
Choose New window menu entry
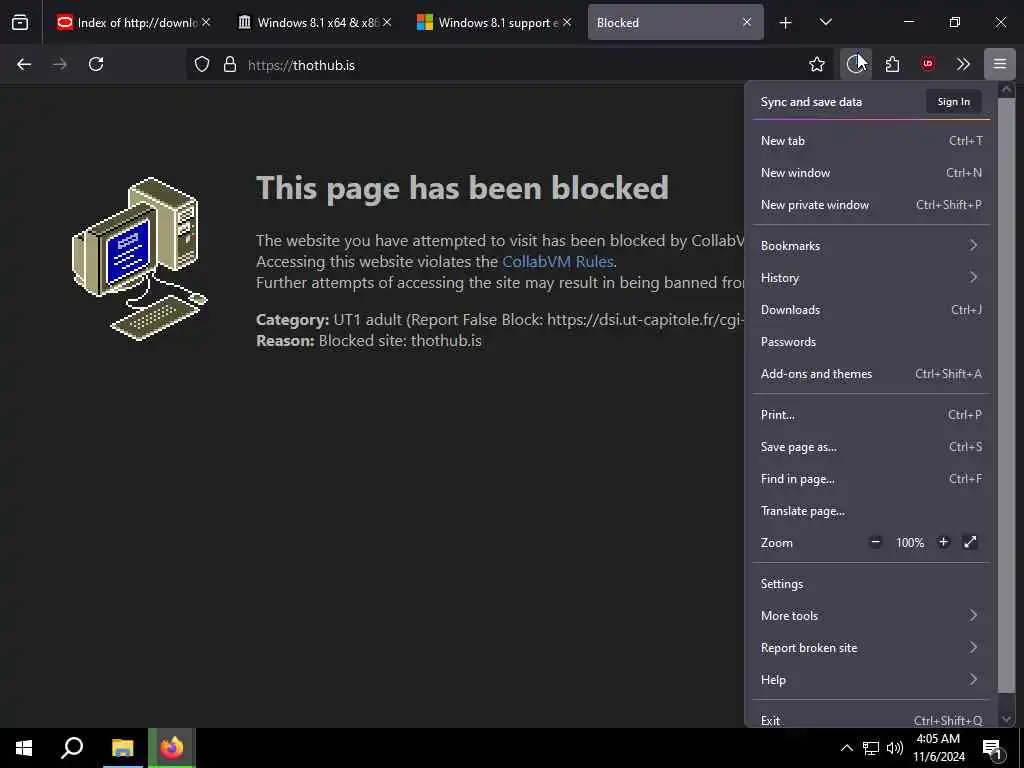(871, 172)
